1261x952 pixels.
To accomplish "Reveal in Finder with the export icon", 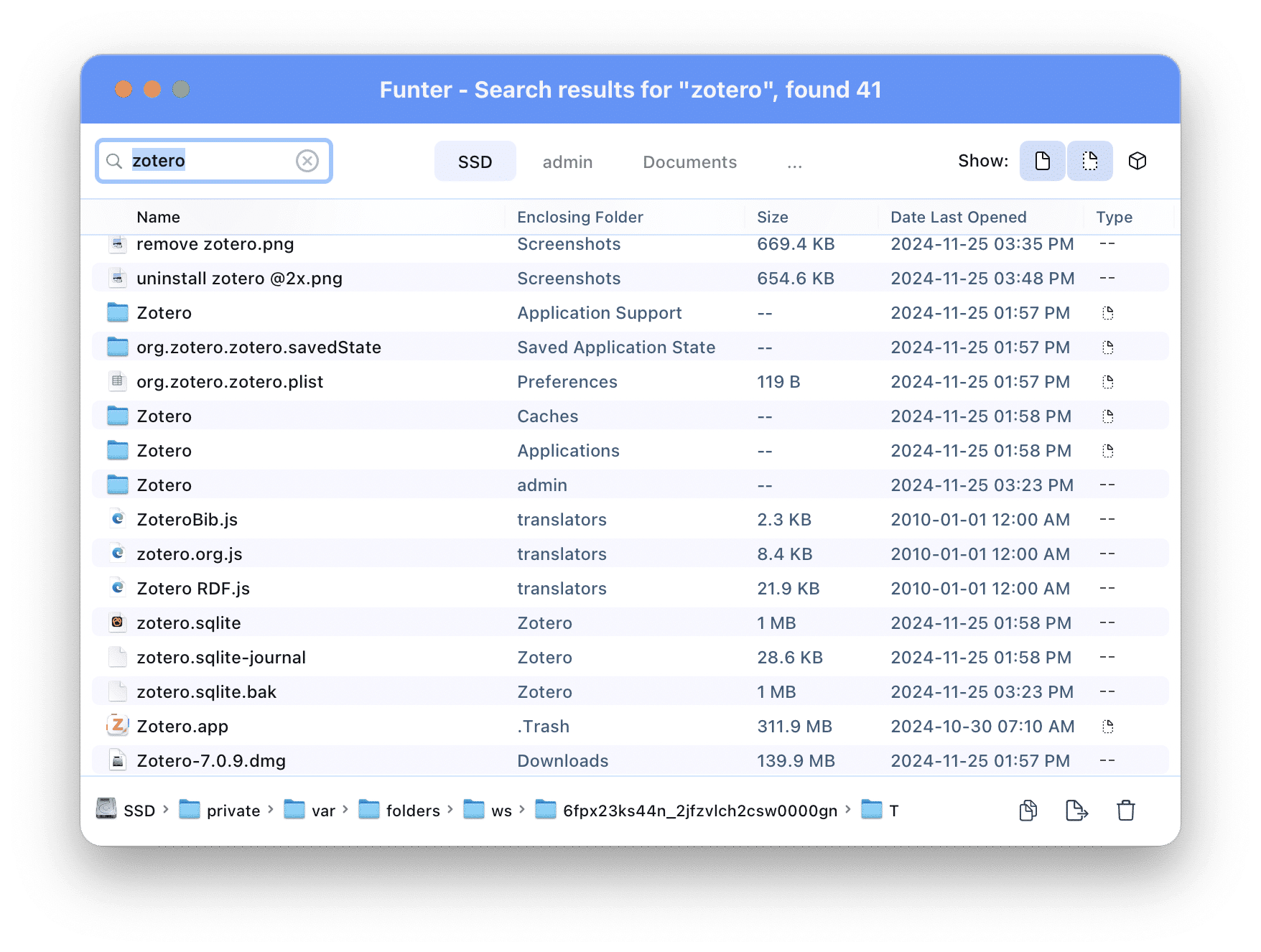I will pyautogui.click(x=1076, y=811).
